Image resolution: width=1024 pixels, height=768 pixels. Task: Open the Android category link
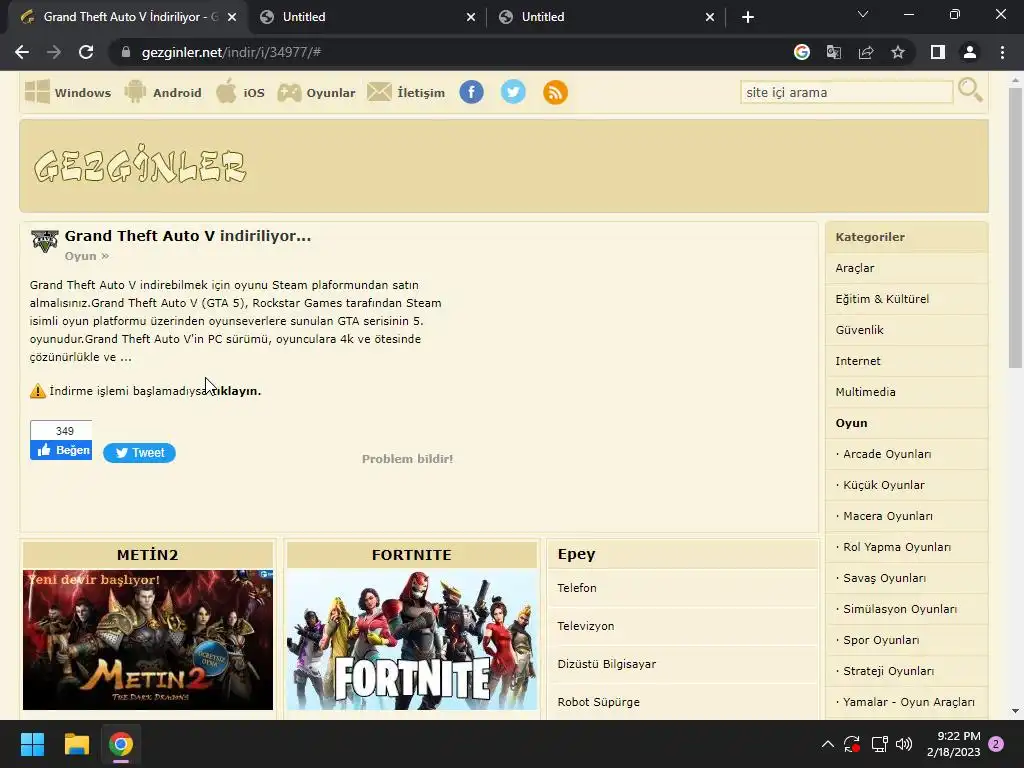pyautogui.click(x=163, y=92)
